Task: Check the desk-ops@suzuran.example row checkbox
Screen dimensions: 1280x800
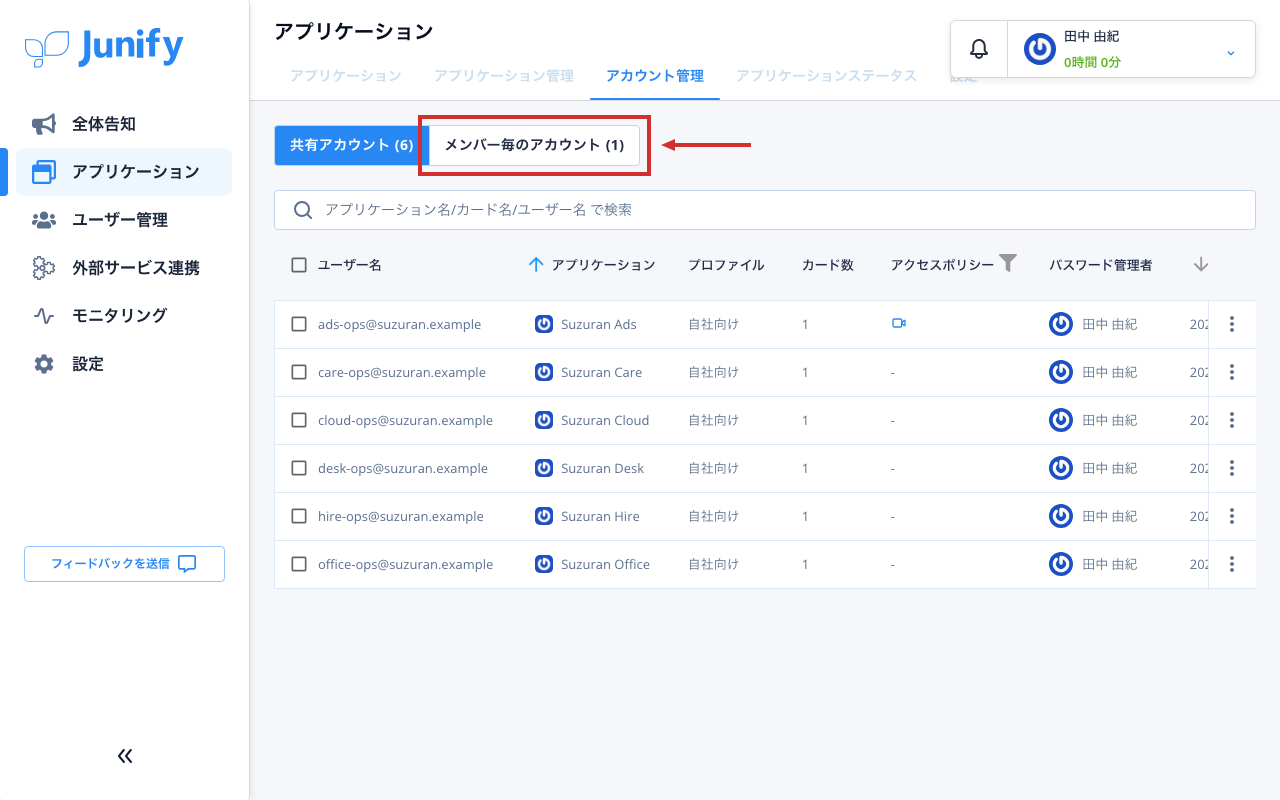Action: (299, 468)
